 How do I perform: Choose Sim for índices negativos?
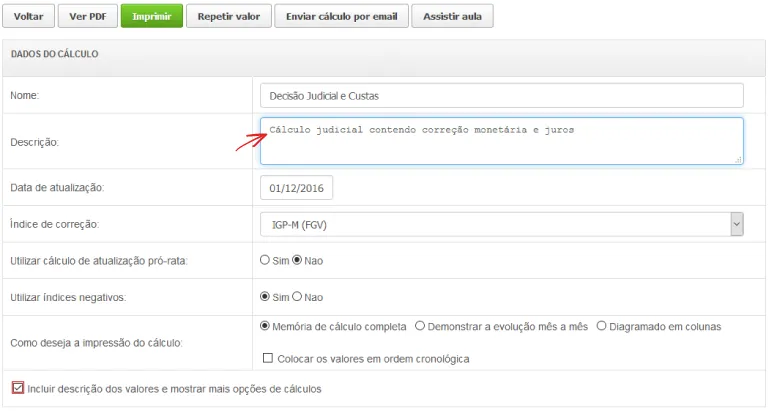tap(265, 297)
